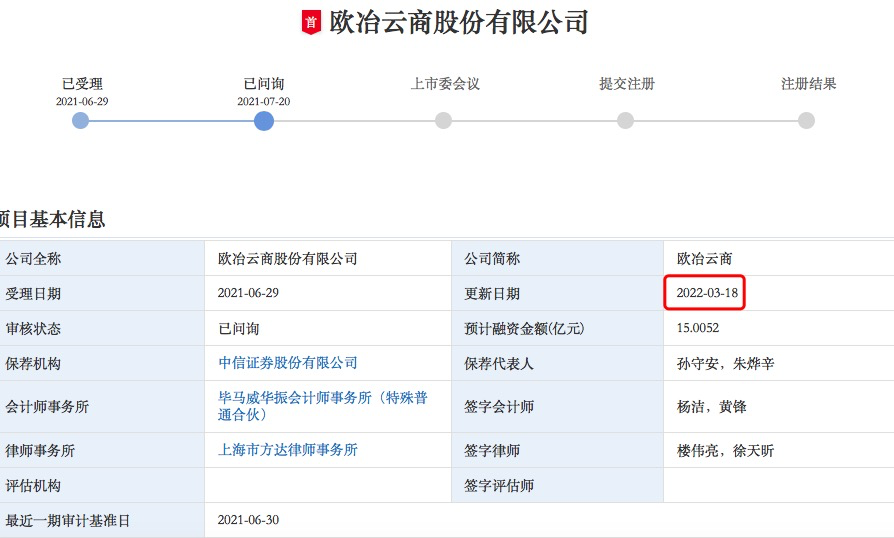The image size is (894, 538).
Task: Click the 保荐机构 row label
Action: pos(33,364)
